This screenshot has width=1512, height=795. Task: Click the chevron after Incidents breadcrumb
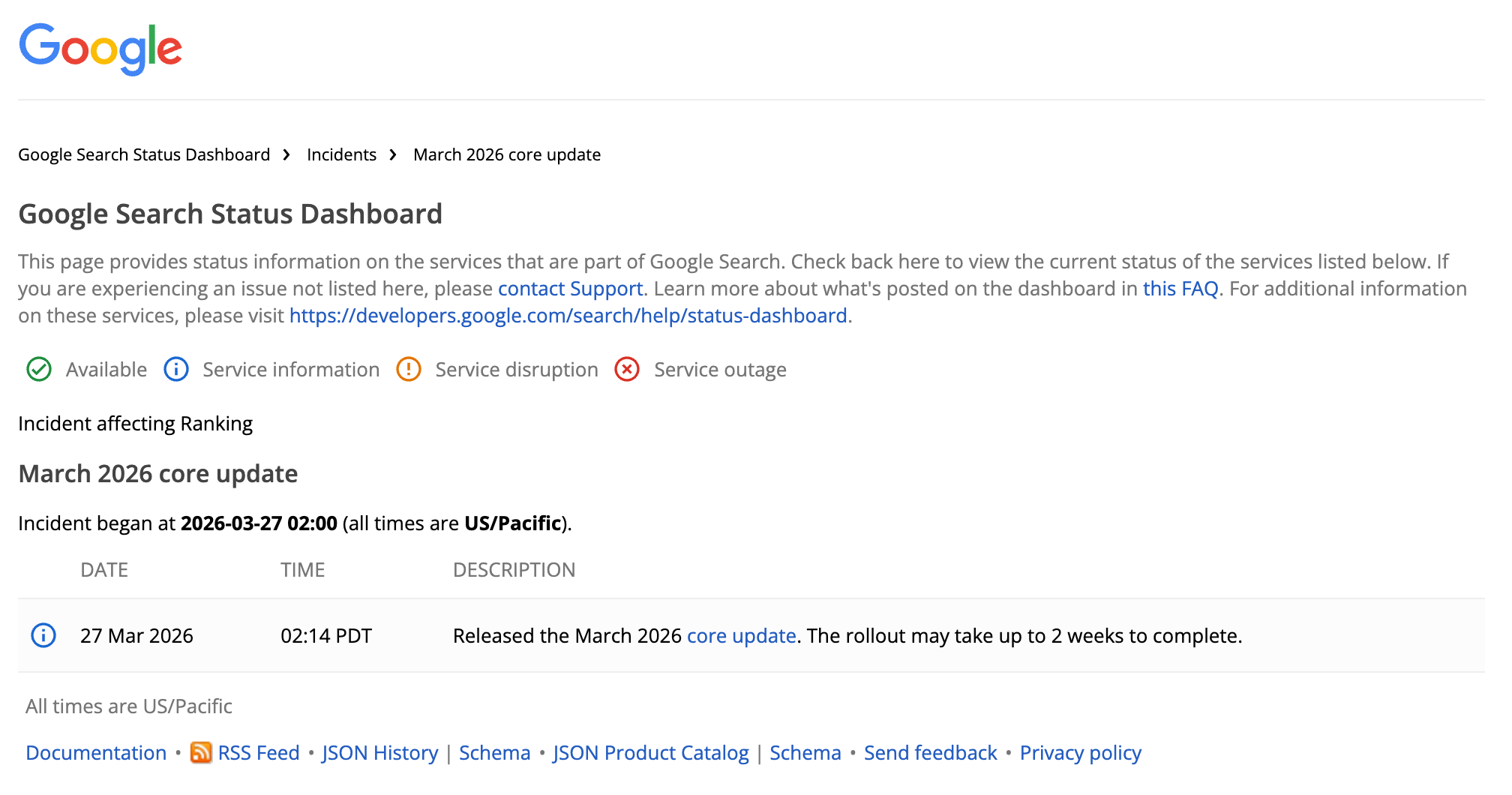393,154
